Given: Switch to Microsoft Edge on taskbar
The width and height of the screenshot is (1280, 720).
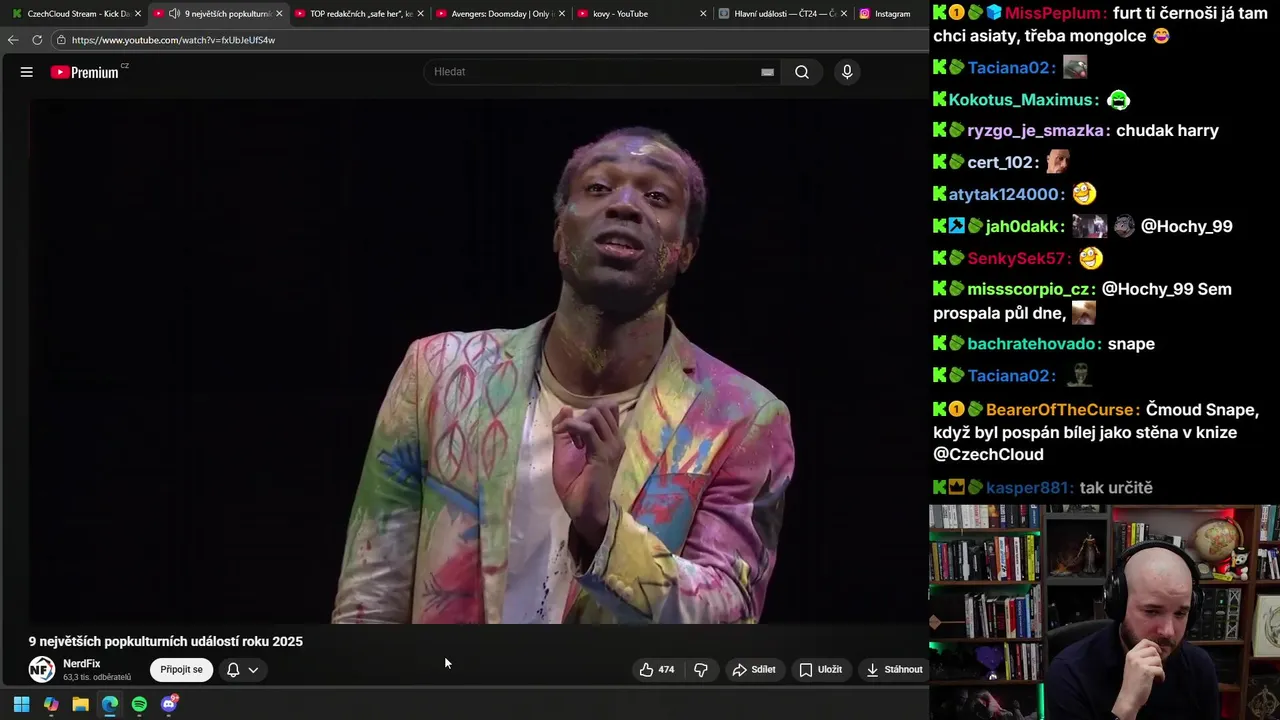Looking at the screenshot, I should tap(110, 704).
